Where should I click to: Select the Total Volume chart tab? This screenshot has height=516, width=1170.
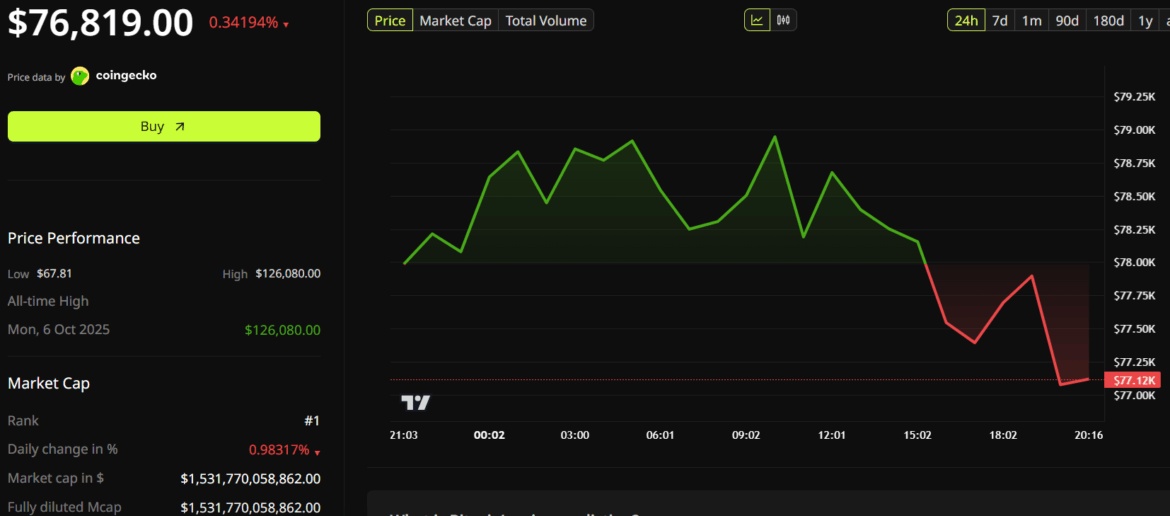(546, 20)
